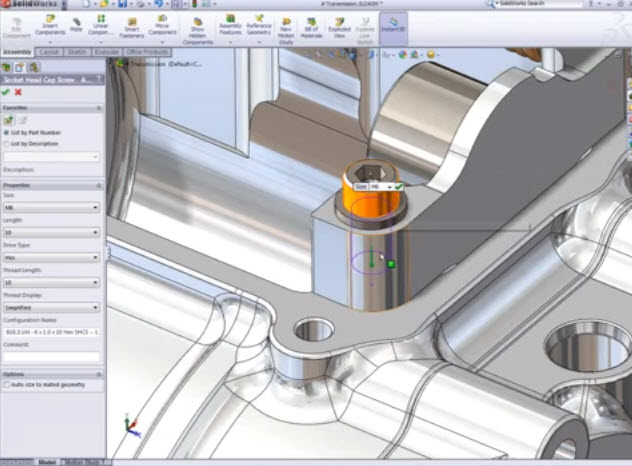This screenshot has height=466, width=632.
Task: Select the Model tab at bottom
Action: 47,462
